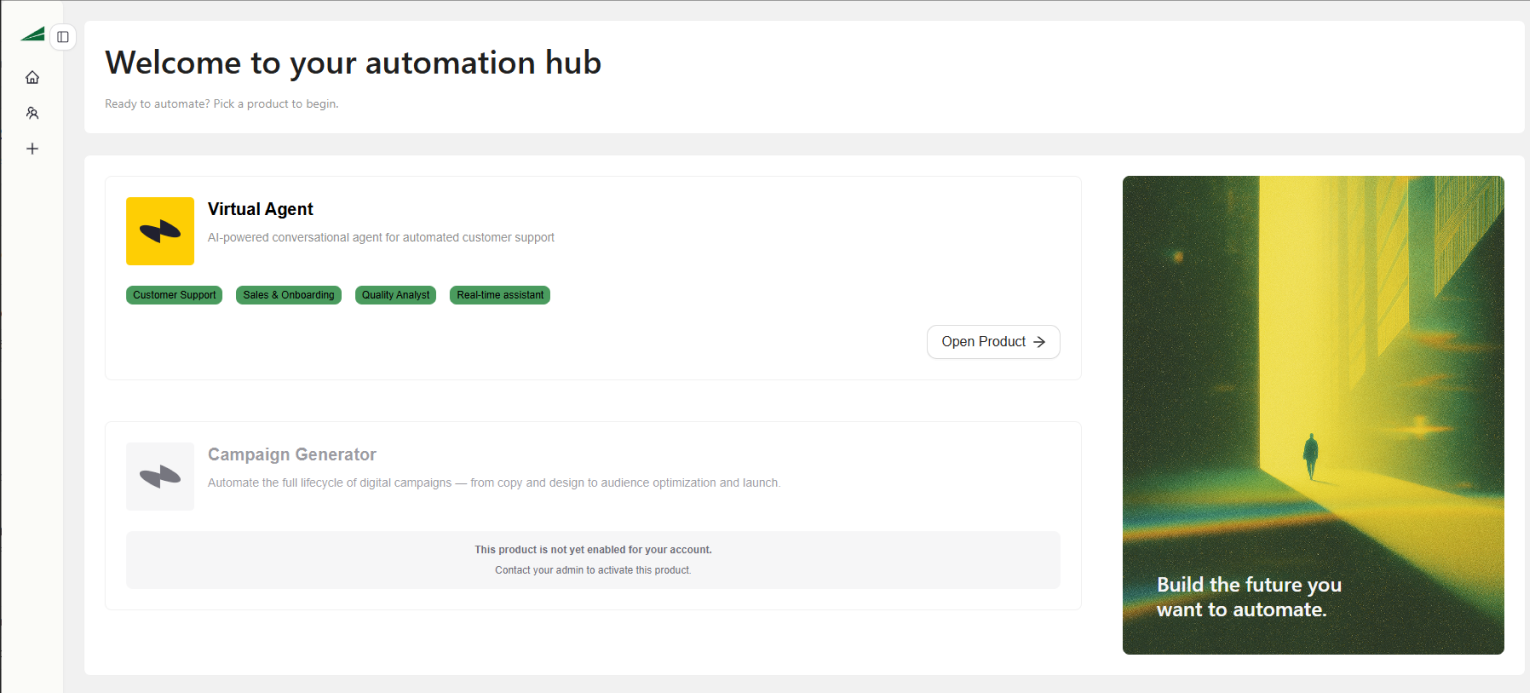Image resolution: width=1530 pixels, height=693 pixels.
Task: Select the Quality Analyst tag
Action: [396, 295]
